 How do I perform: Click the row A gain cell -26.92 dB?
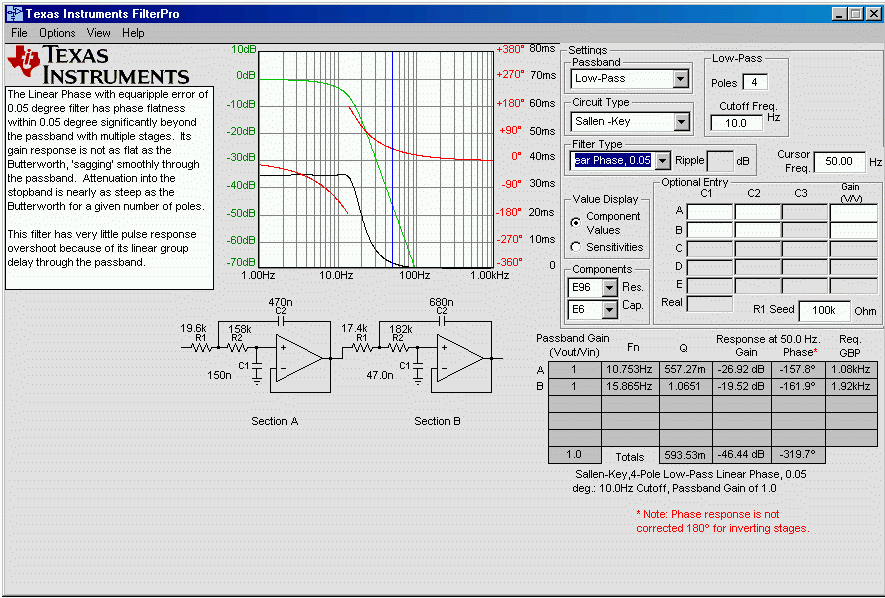[741, 370]
